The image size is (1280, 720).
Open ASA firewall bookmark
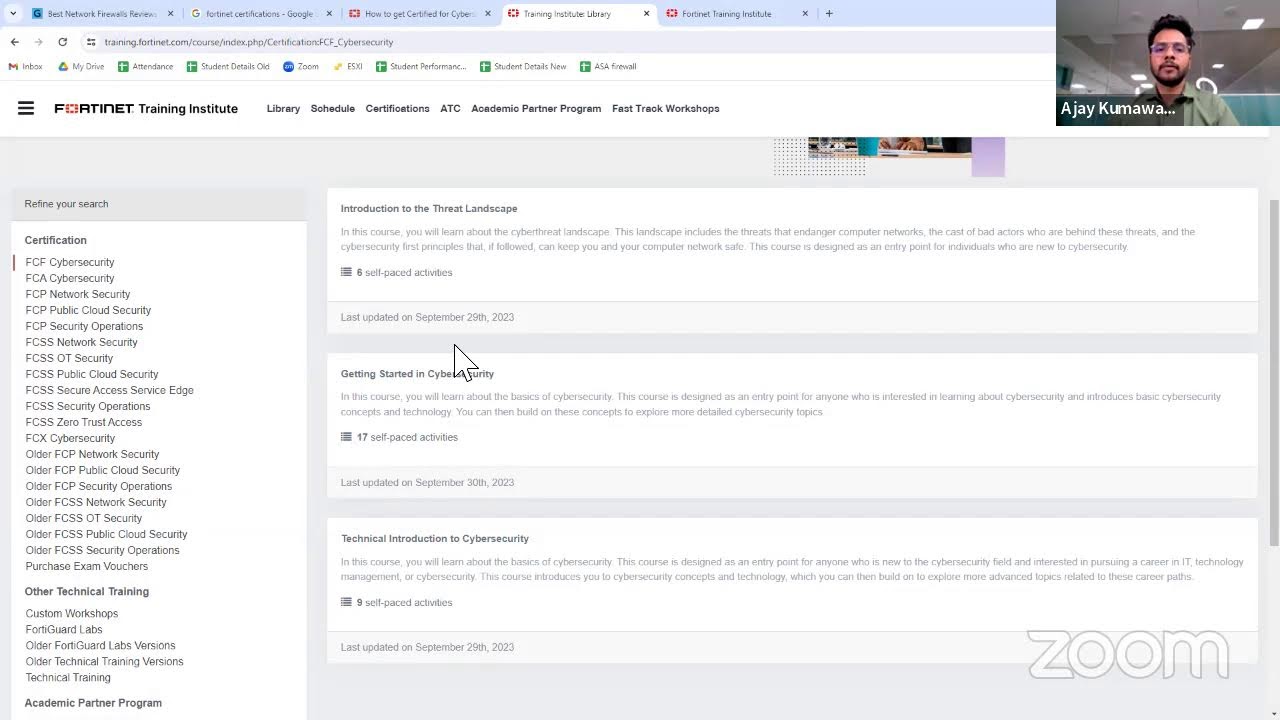point(608,66)
